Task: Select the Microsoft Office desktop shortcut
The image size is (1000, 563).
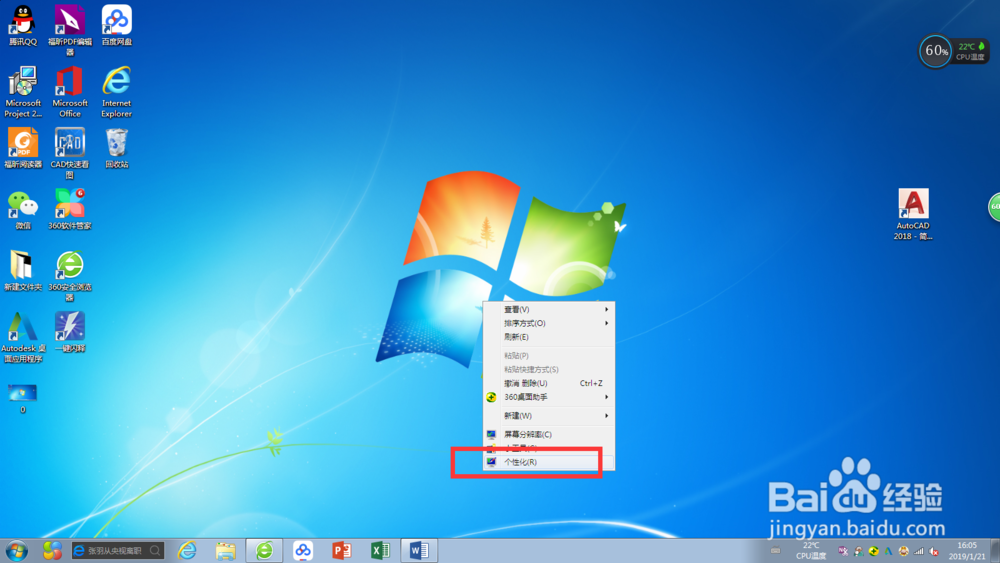Action: 70,92
